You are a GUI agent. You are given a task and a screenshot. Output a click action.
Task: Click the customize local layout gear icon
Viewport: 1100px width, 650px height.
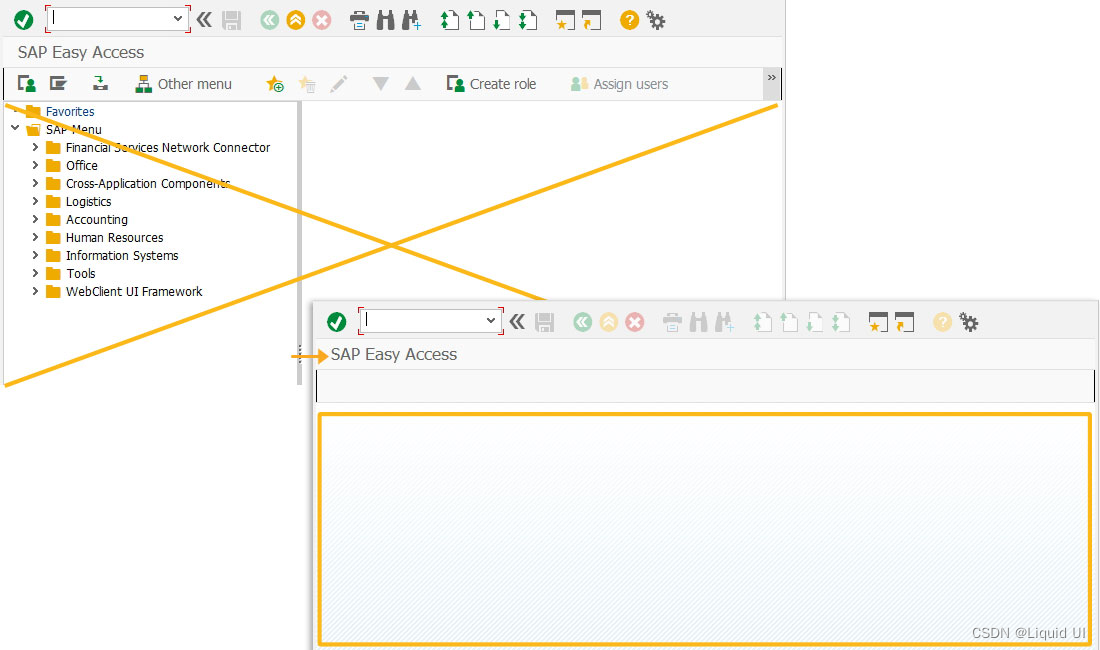coord(656,19)
